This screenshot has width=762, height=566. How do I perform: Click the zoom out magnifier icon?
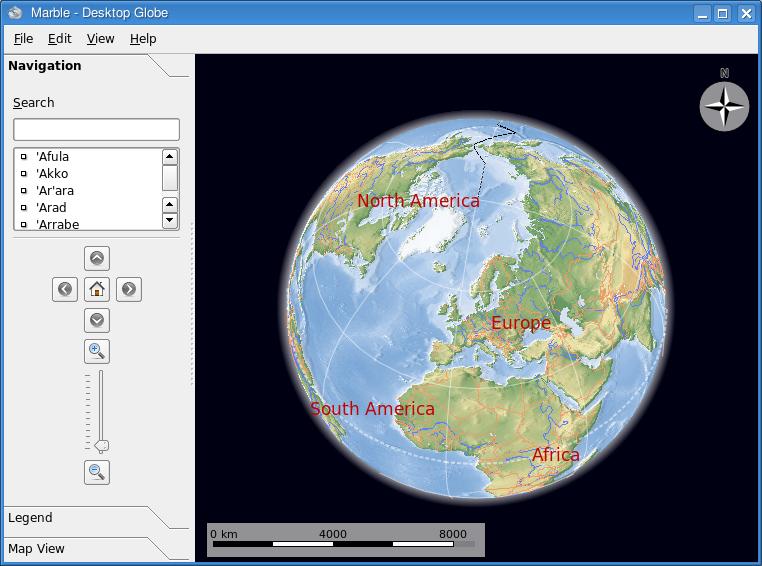pyautogui.click(x=97, y=472)
